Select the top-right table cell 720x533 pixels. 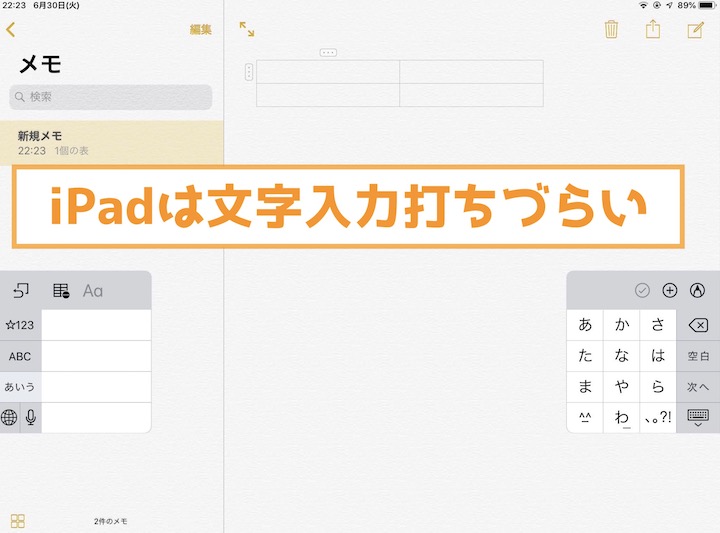(x=472, y=72)
